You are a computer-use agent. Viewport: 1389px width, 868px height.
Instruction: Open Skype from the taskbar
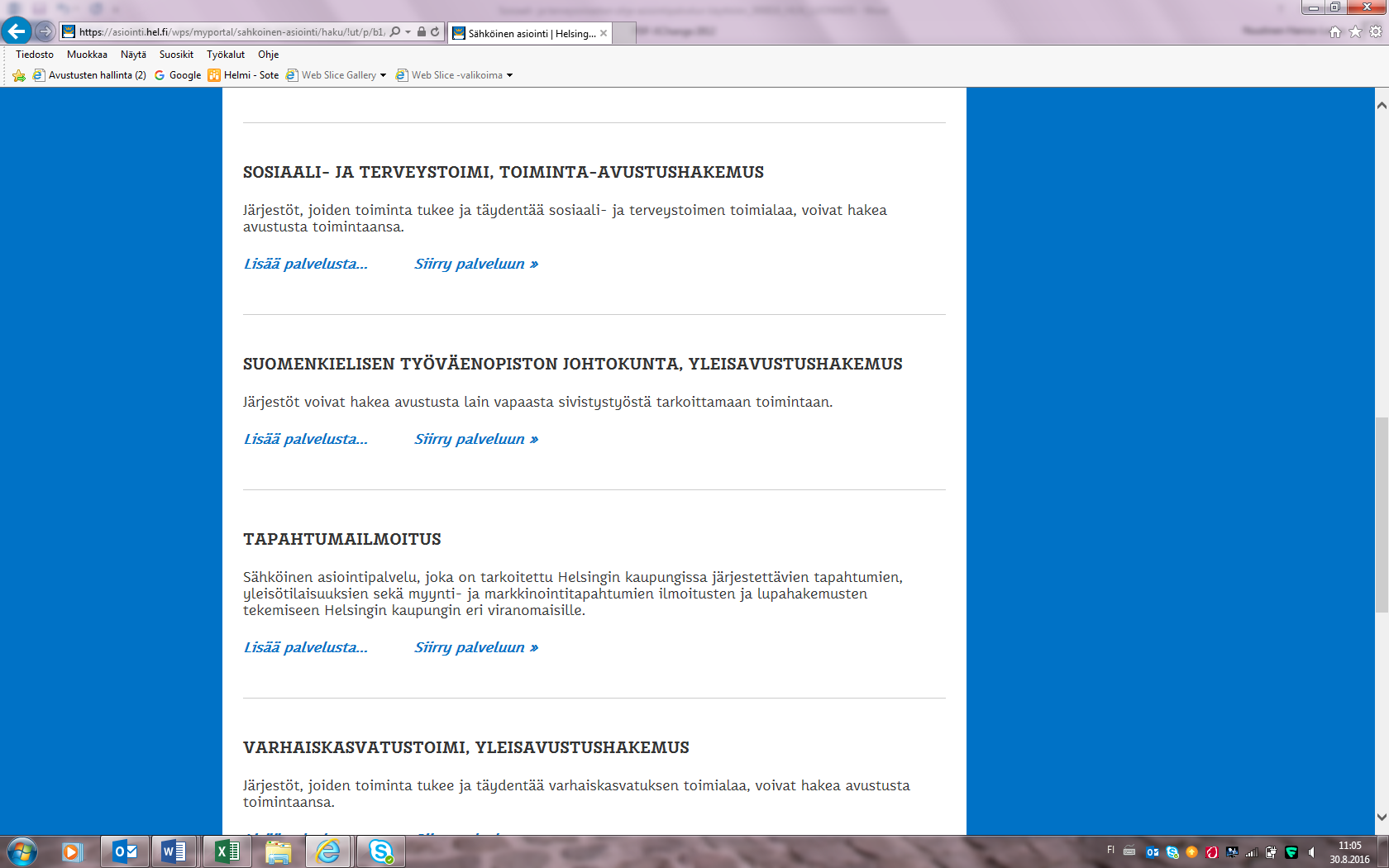(380, 851)
